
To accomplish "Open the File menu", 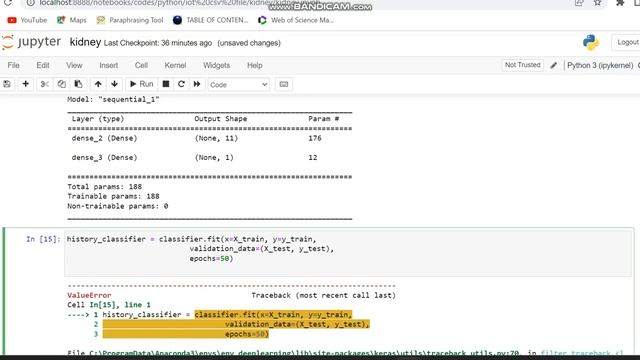I will coord(13,65).
